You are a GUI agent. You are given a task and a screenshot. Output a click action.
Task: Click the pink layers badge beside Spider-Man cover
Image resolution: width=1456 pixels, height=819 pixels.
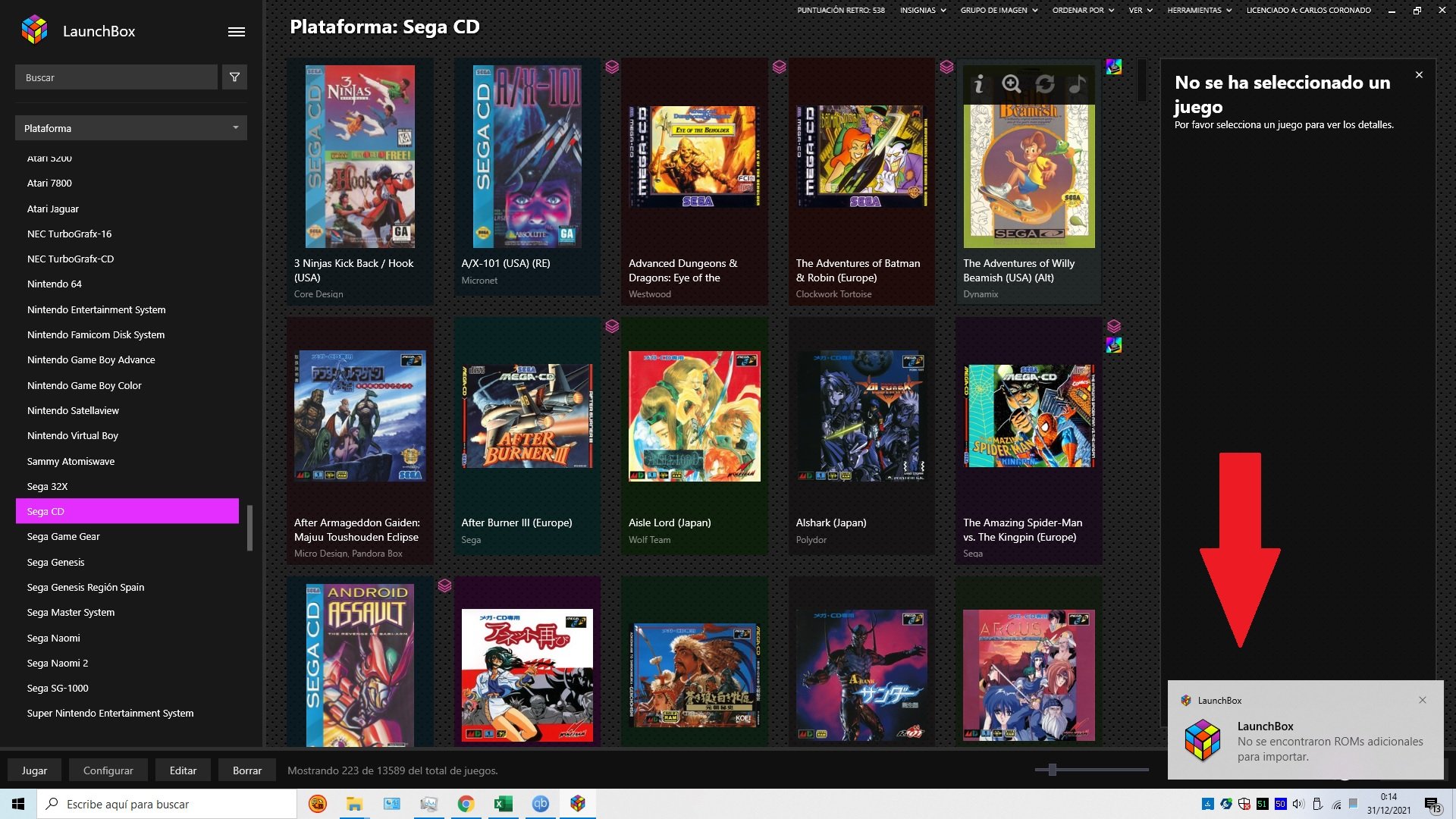[1113, 326]
